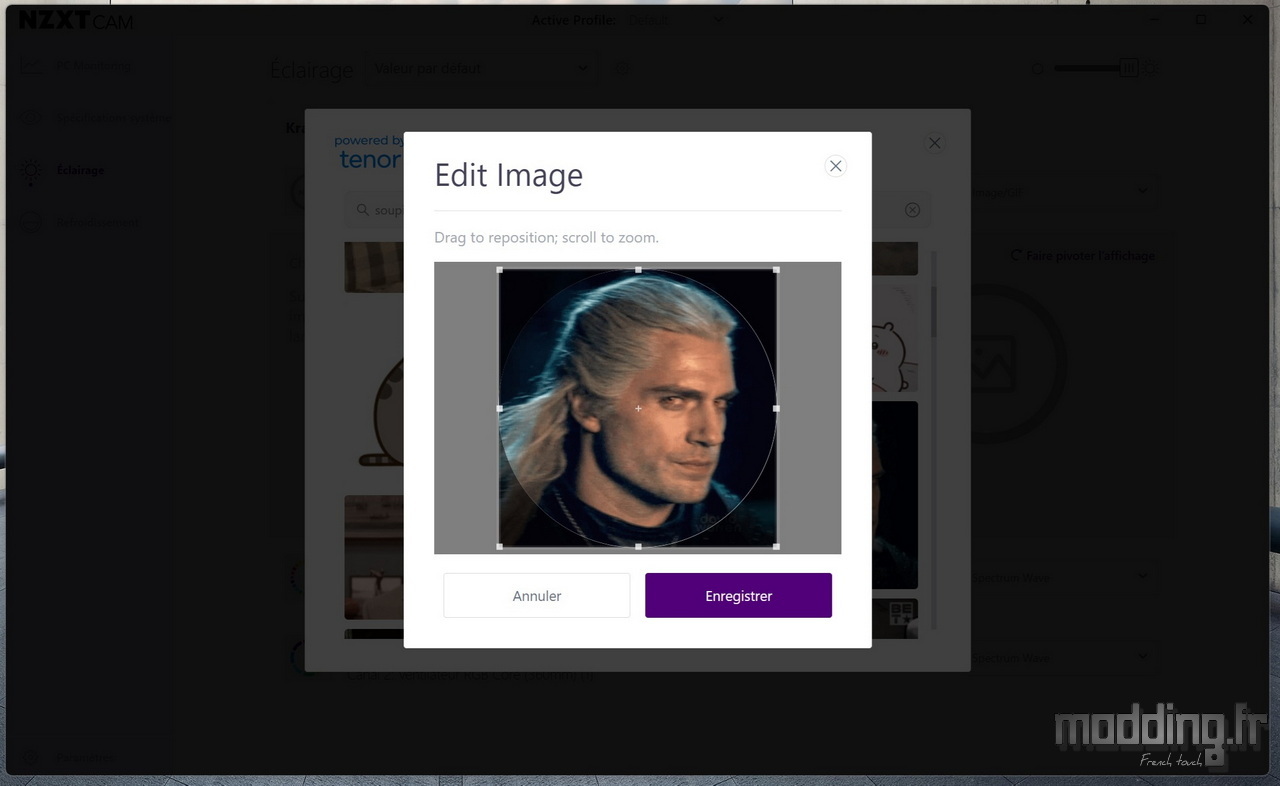Click the bright sun icon by slider
The image size is (1280, 786).
point(1150,68)
